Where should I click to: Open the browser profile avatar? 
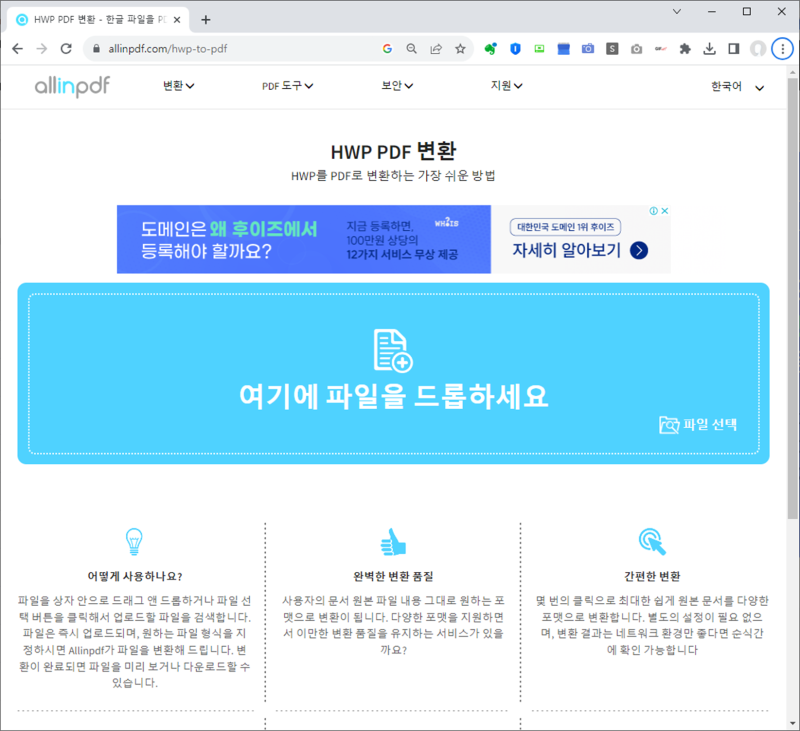pyautogui.click(x=758, y=48)
